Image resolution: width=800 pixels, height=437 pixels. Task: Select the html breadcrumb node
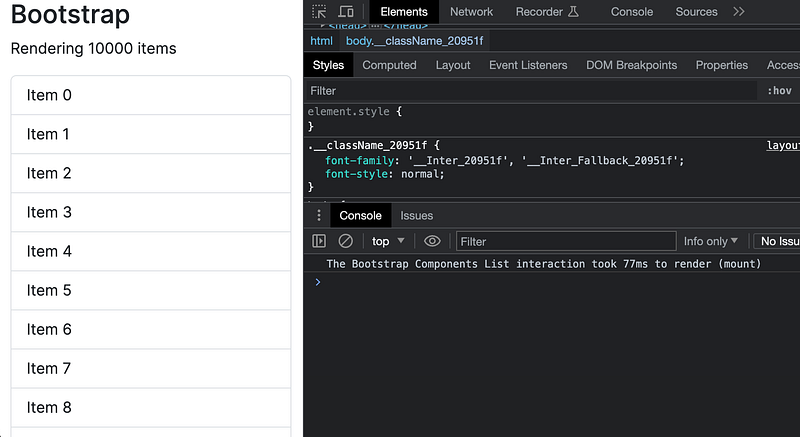point(321,41)
